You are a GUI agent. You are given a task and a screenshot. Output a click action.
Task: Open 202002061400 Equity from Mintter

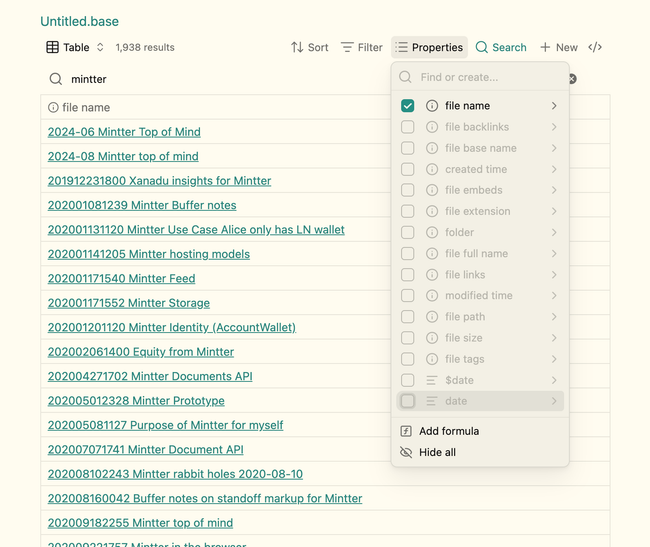coord(141,352)
